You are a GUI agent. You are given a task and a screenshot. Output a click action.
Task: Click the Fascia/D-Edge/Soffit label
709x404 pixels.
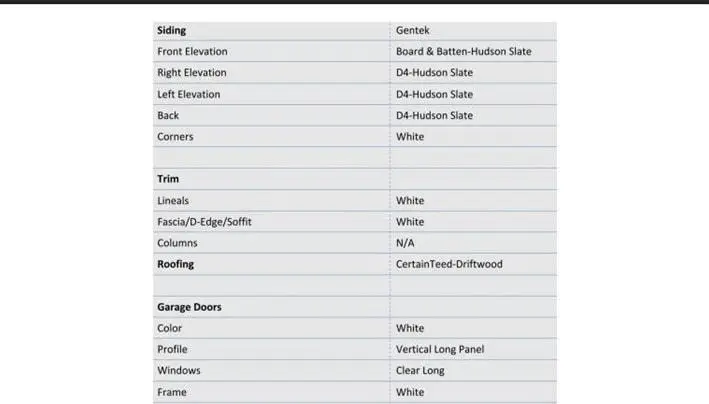click(x=204, y=222)
